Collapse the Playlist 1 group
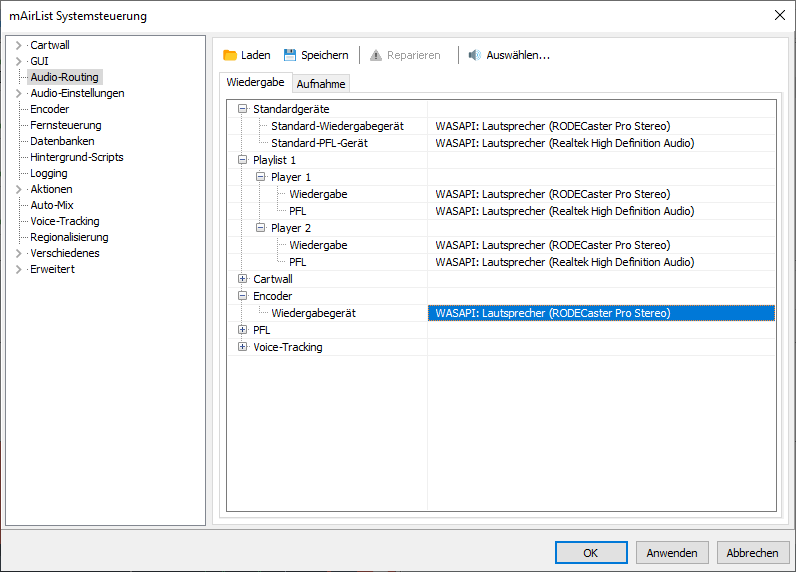The image size is (796, 572). point(243,160)
